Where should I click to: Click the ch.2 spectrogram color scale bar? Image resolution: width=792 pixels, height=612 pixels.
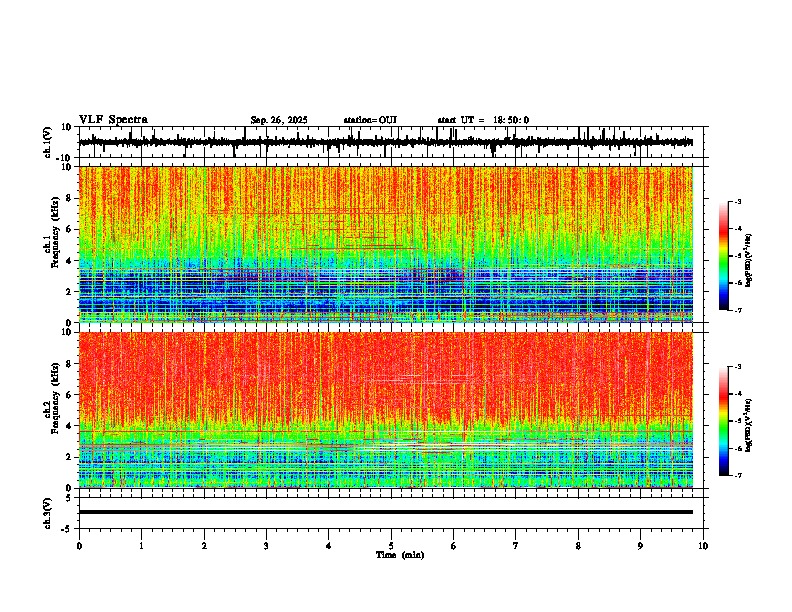tap(724, 421)
